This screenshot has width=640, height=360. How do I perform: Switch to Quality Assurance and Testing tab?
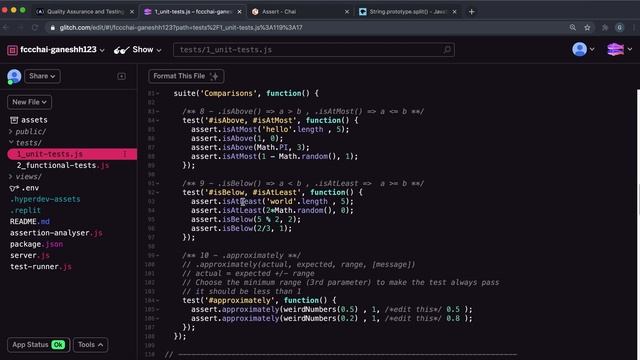(x=85, y=12)
